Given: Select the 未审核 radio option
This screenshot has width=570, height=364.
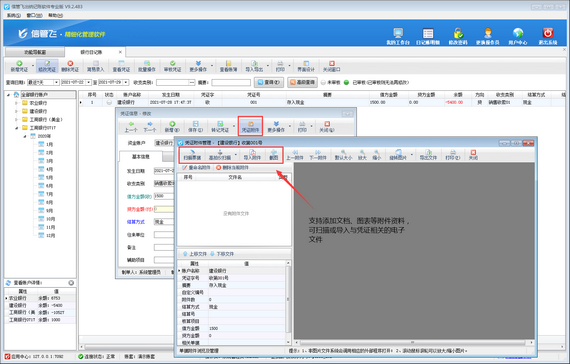Looking at the screenshot, I should click(323, 83).
